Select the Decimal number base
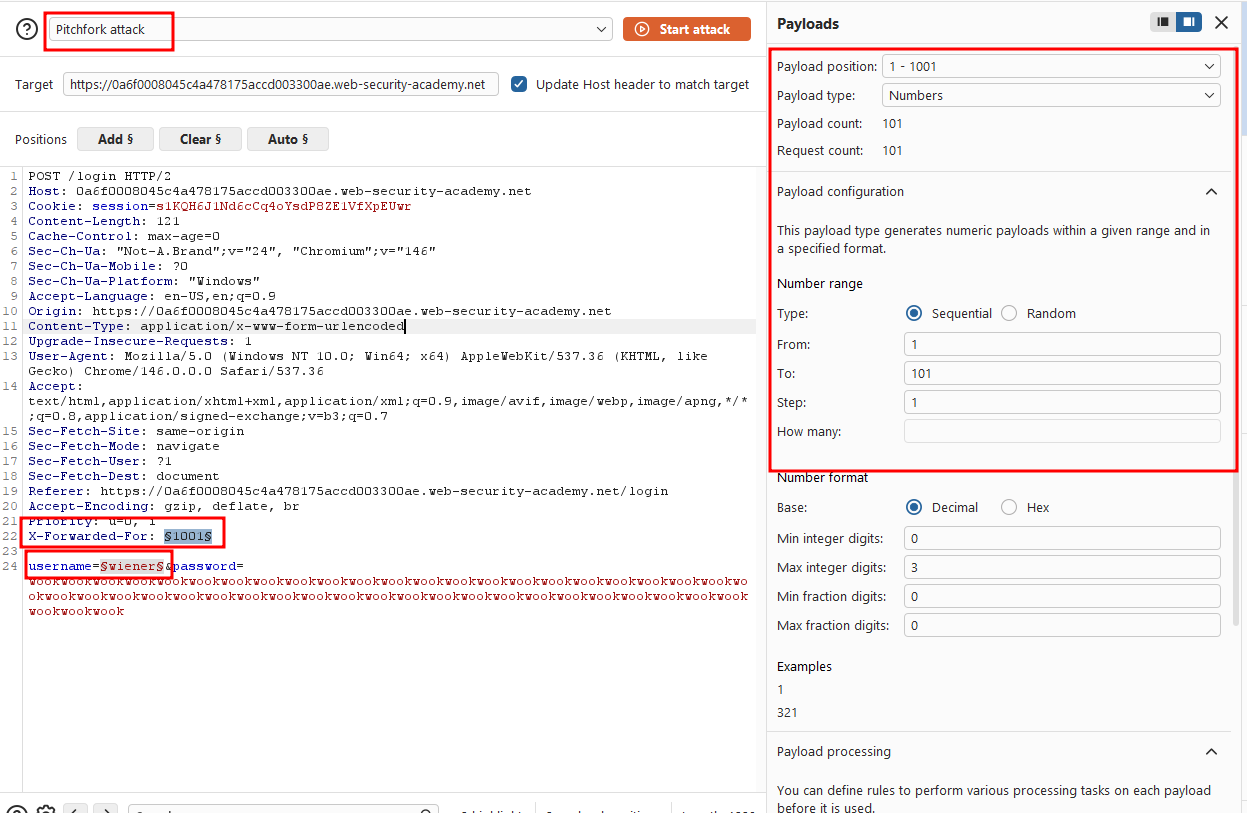This screenshot has width=1247, height=813. (913, 508)
